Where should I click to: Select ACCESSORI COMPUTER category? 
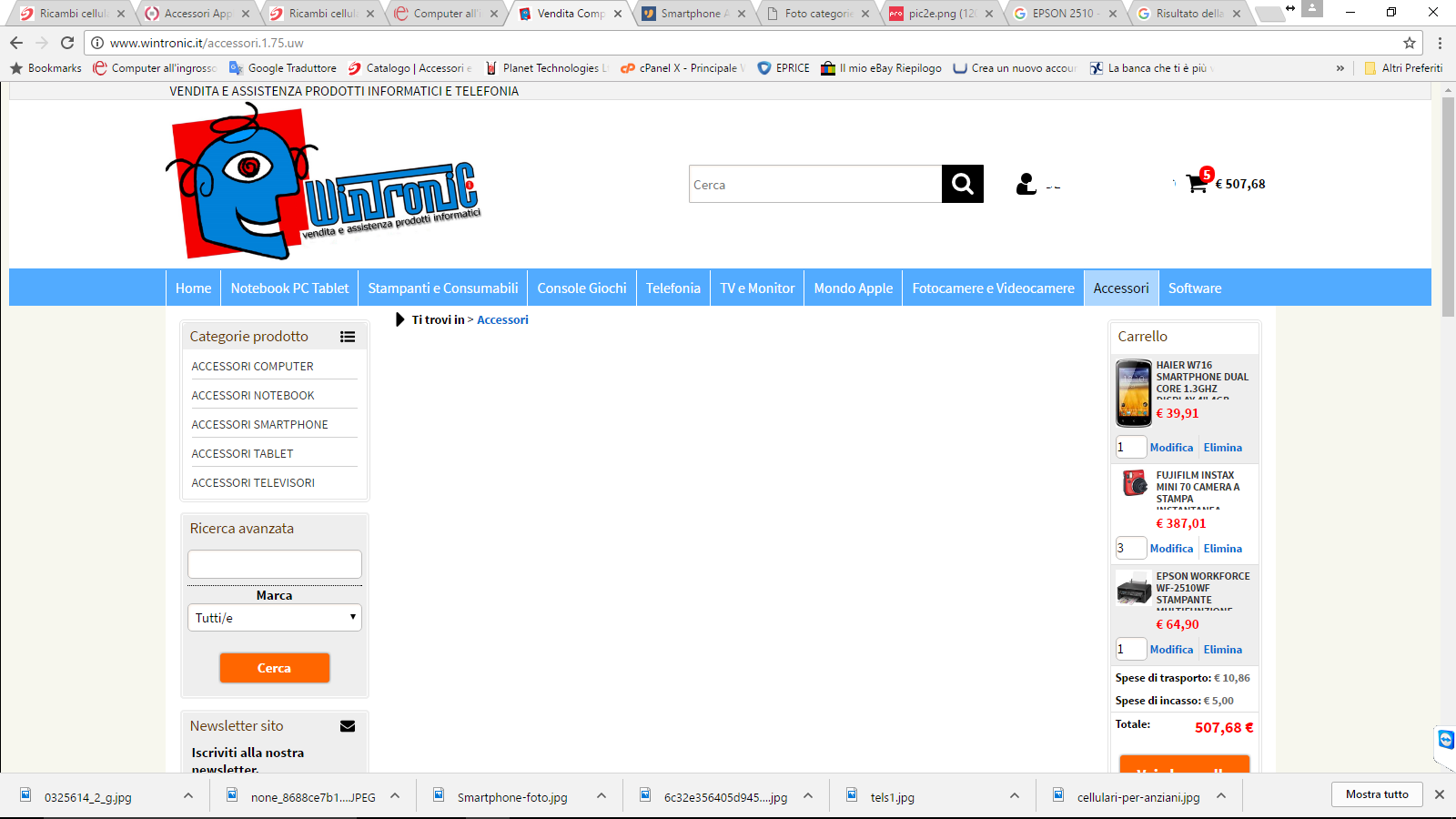252,366
